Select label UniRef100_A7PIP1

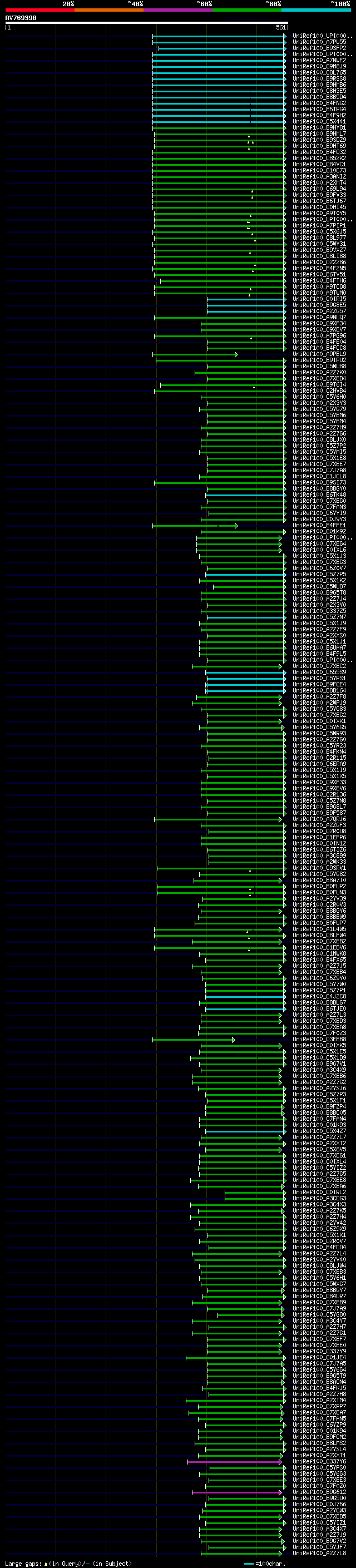pyautogui.click(x=319, y=225)
